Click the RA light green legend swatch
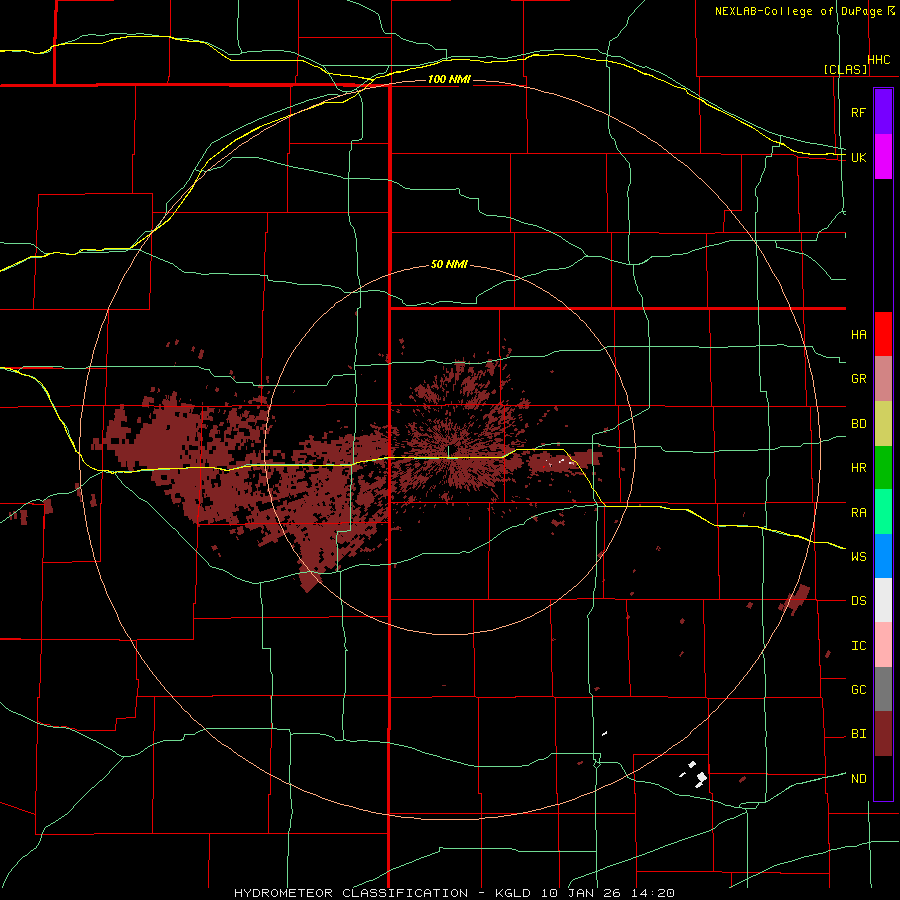 point(883,512)
